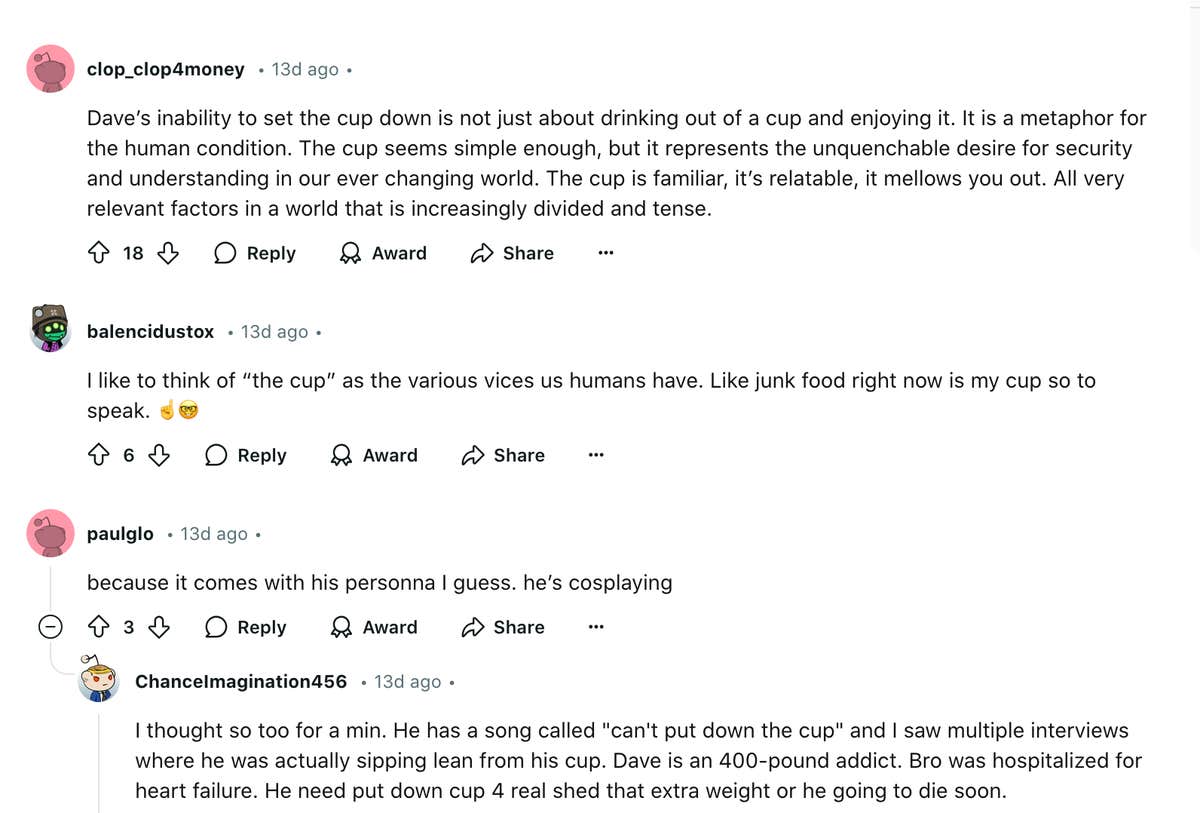Share paulglo's comment

[x=503, y=627]
